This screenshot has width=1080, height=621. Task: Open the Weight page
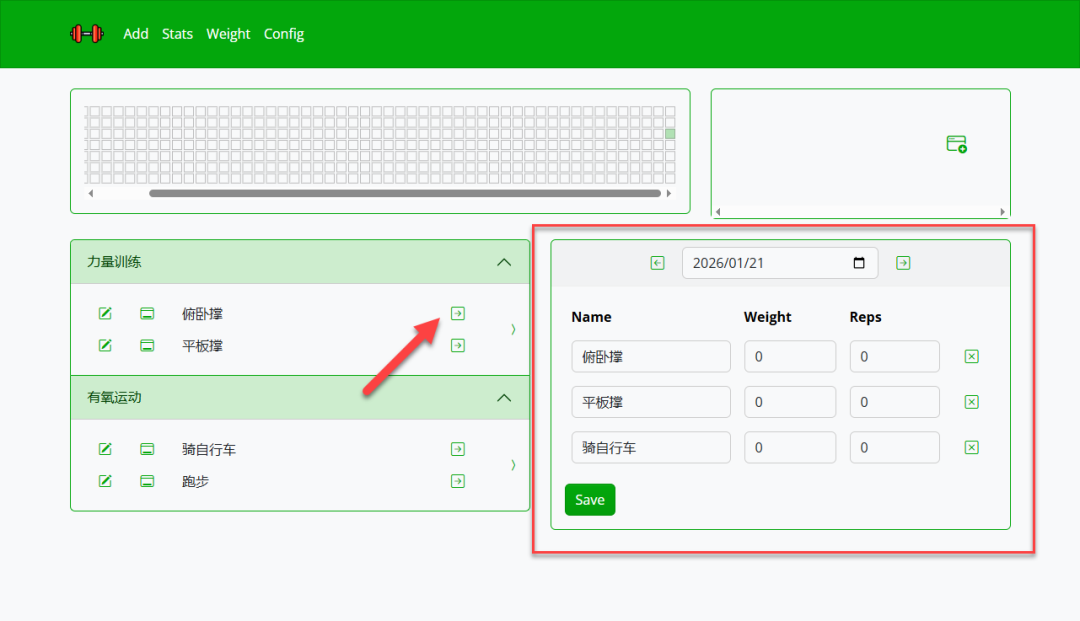coord(228,34)
